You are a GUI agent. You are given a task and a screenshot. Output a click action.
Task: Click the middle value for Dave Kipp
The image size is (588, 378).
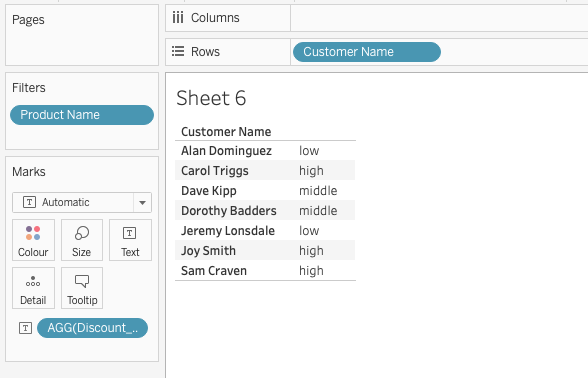click(318, 190)
